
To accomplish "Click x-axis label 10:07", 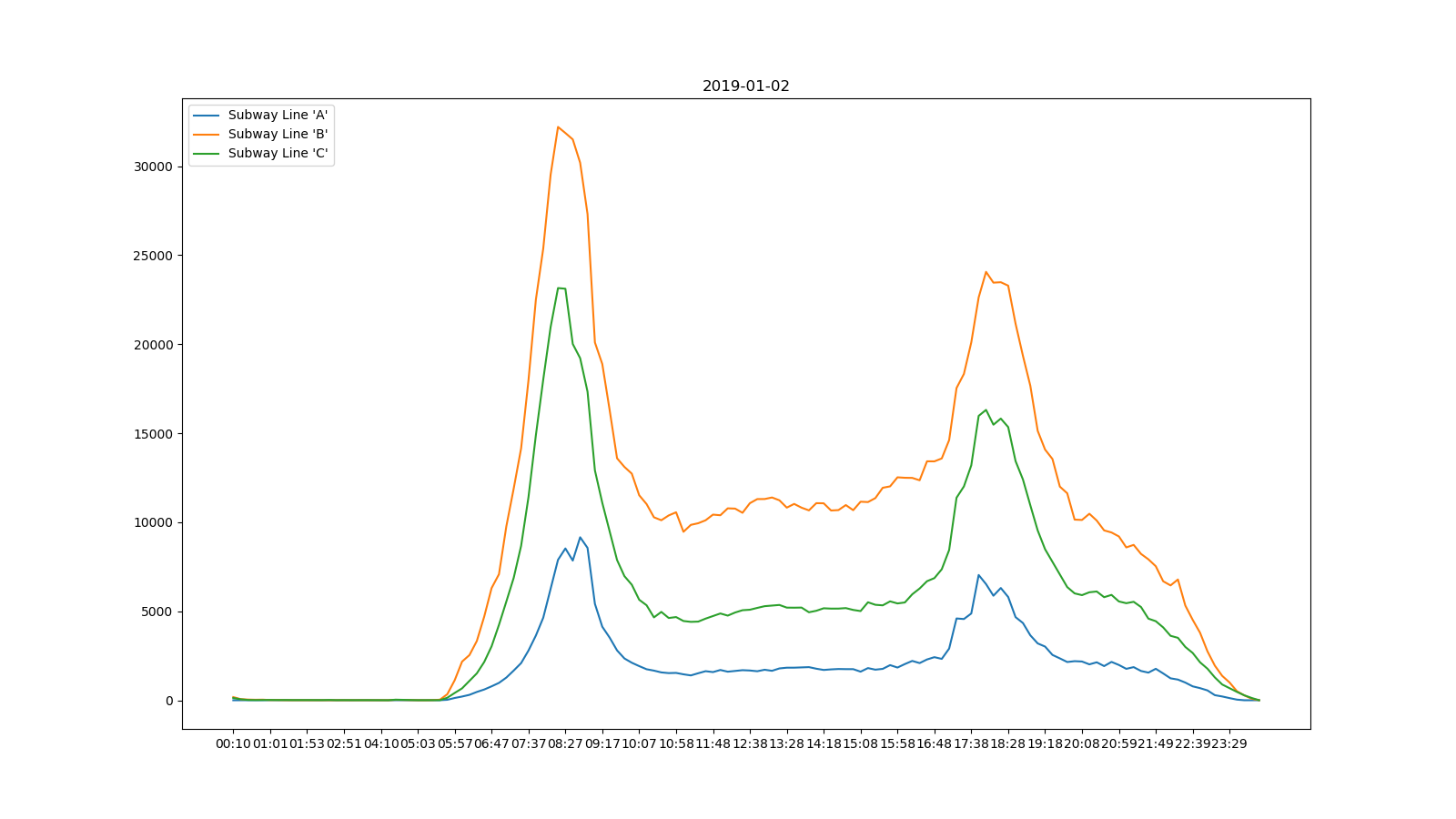I will click(x=639, y=743).
